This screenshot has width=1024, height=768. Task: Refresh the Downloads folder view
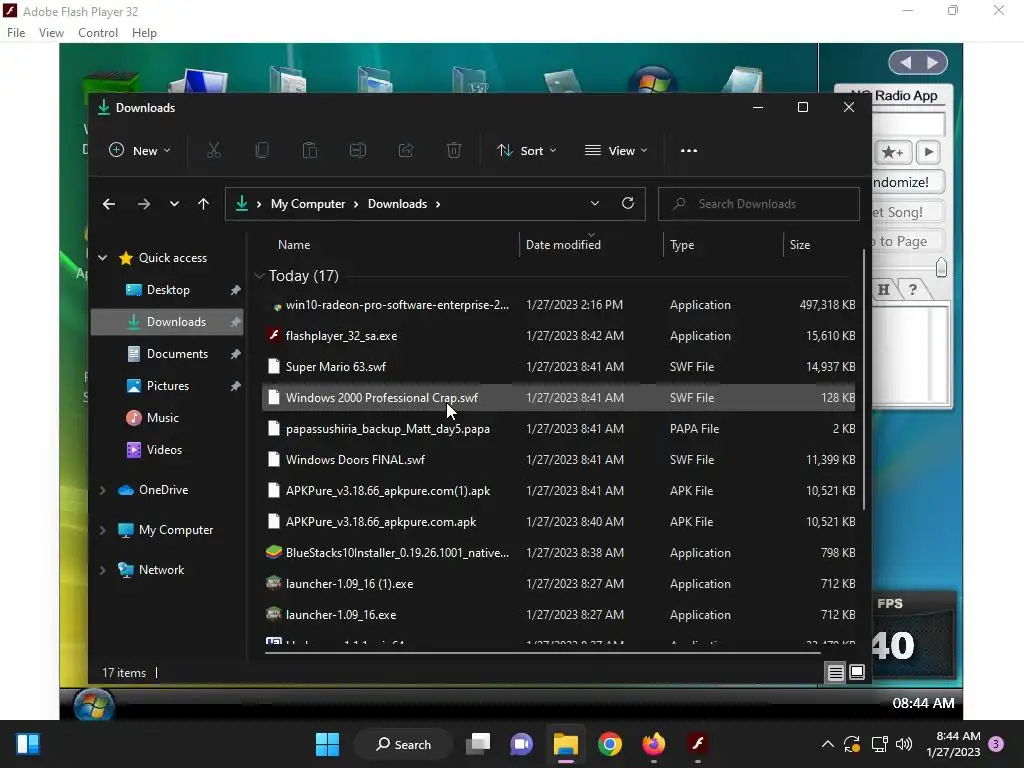coord(628,203)
